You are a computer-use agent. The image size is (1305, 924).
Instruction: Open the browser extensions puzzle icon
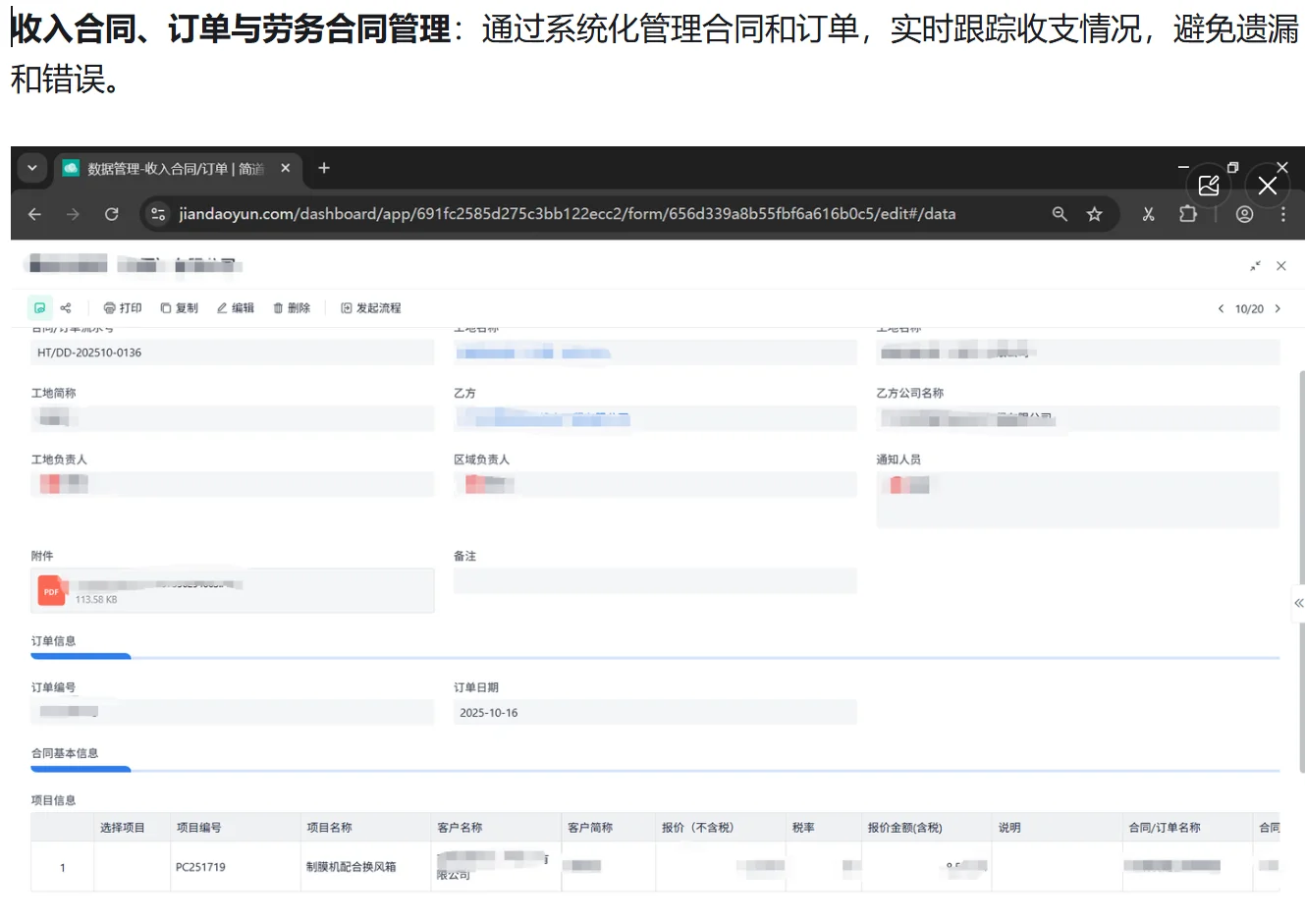point(1187,213)
